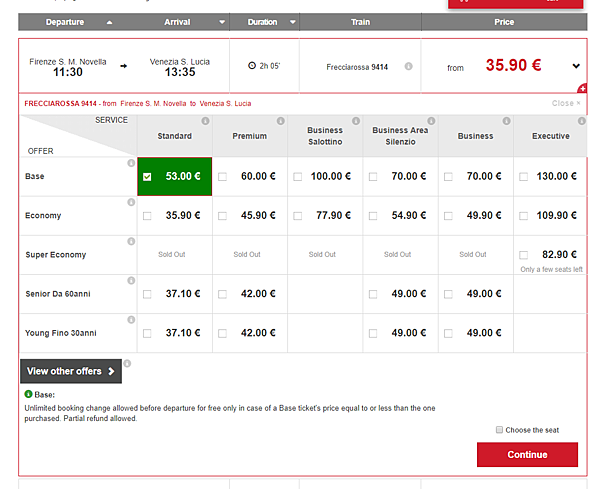Image resolution: width=600 pixels, height=489 pixels.
Task: Select Base Business 70.00 € fare
Action: 448,177
